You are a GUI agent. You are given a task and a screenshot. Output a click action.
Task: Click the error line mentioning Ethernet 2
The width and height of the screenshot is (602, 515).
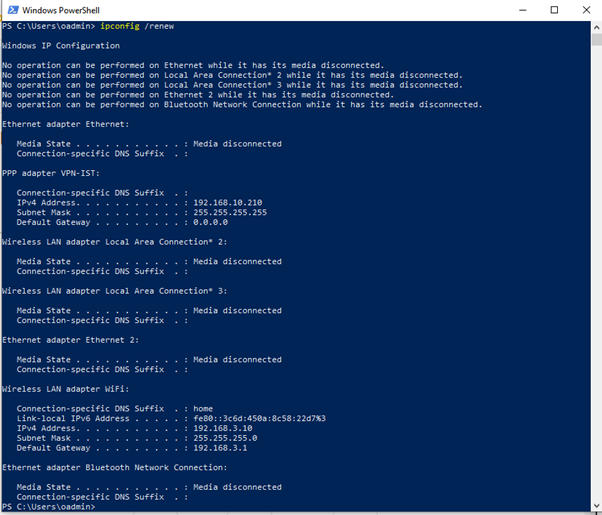coord(198,94)
